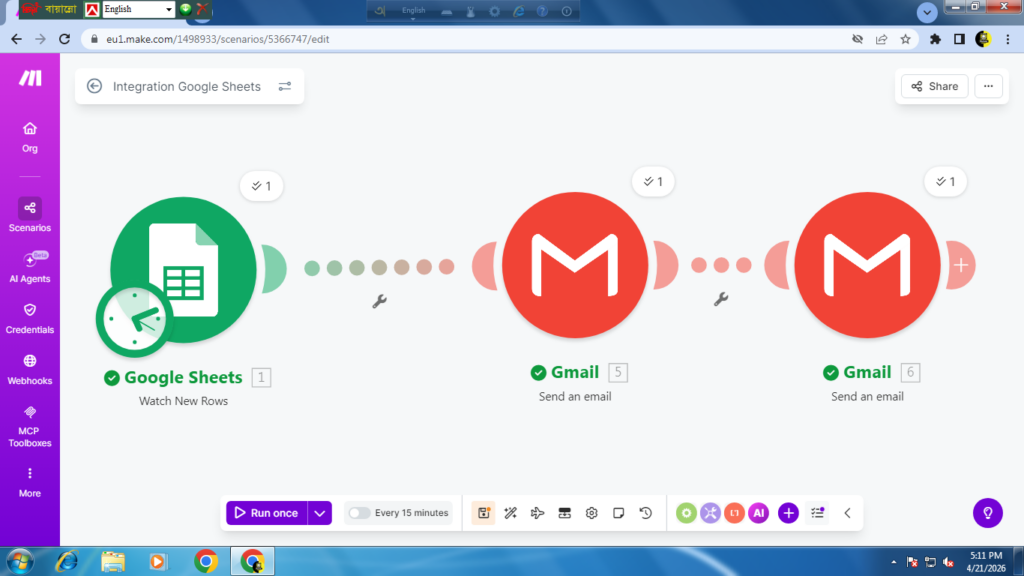Click the magic wand auto-align icon

click(x=511, y=513)
